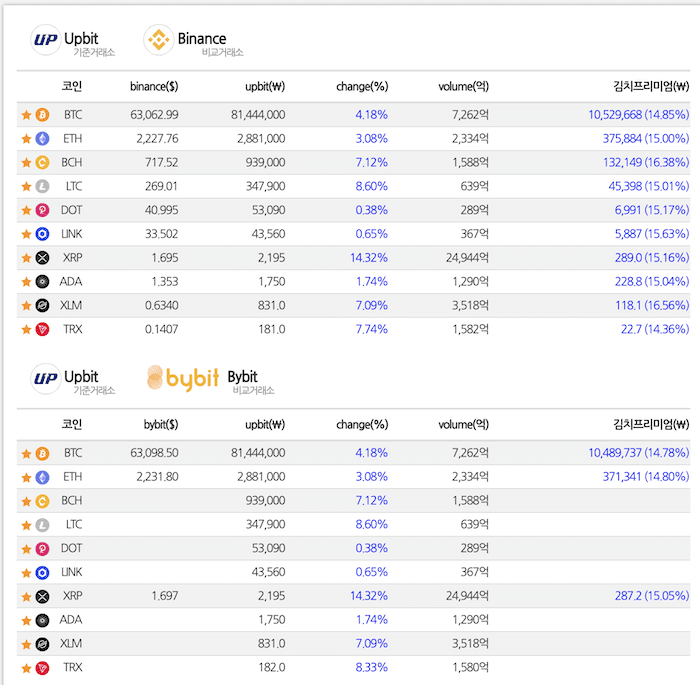
Task: Click the Bybit logo
Action: coord(183,378)
